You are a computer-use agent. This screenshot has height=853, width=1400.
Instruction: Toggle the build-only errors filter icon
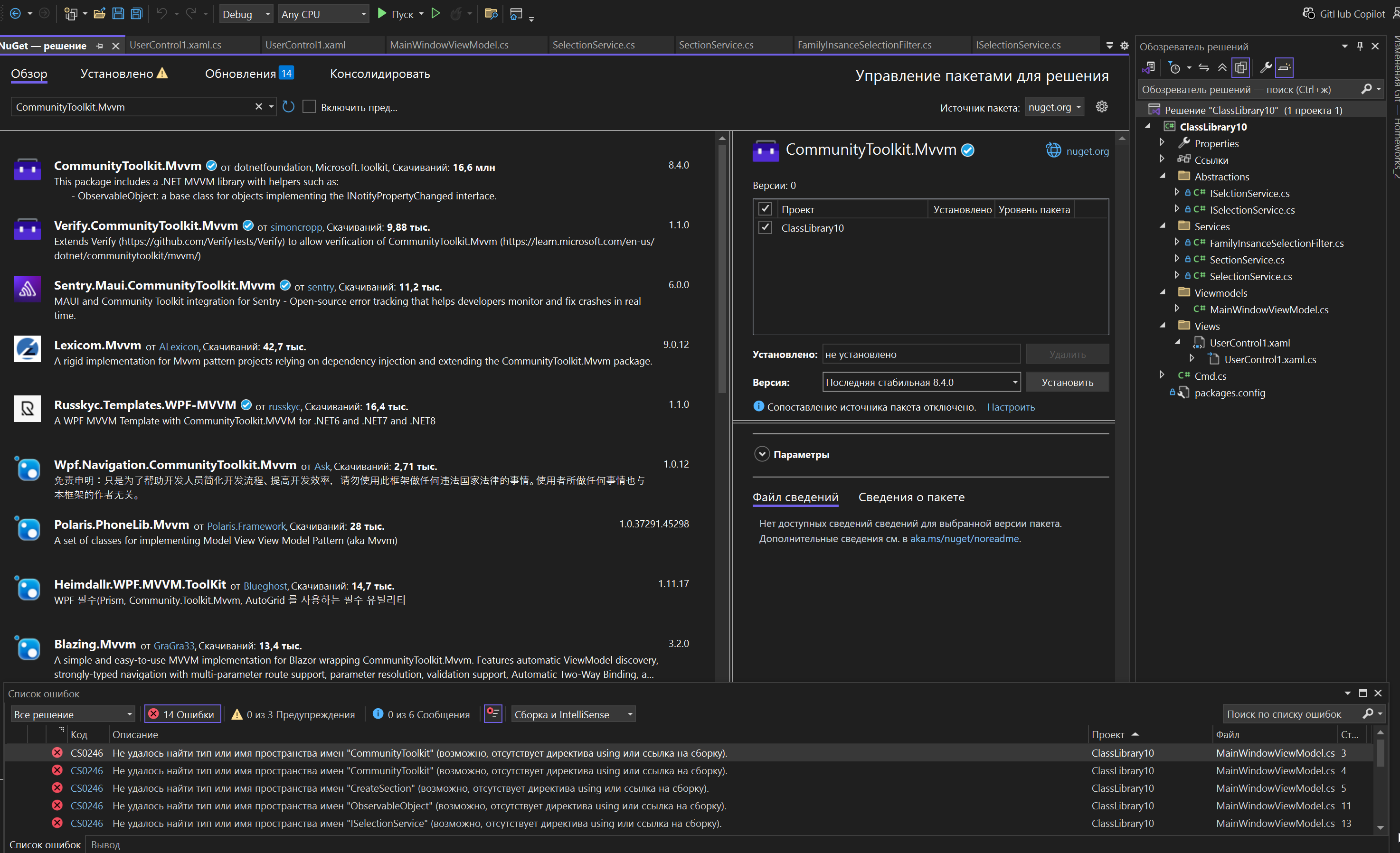[492, 713]
